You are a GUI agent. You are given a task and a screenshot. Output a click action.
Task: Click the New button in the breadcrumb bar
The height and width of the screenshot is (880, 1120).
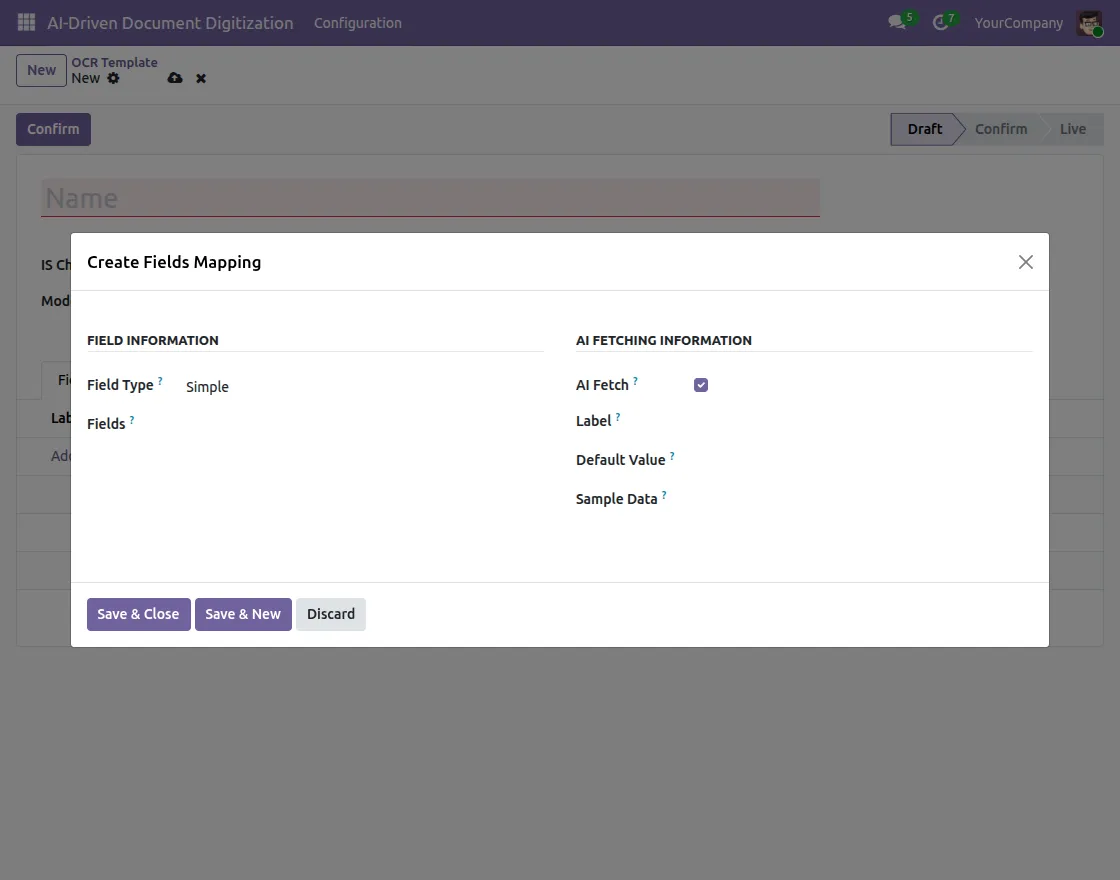coord(41,71)
